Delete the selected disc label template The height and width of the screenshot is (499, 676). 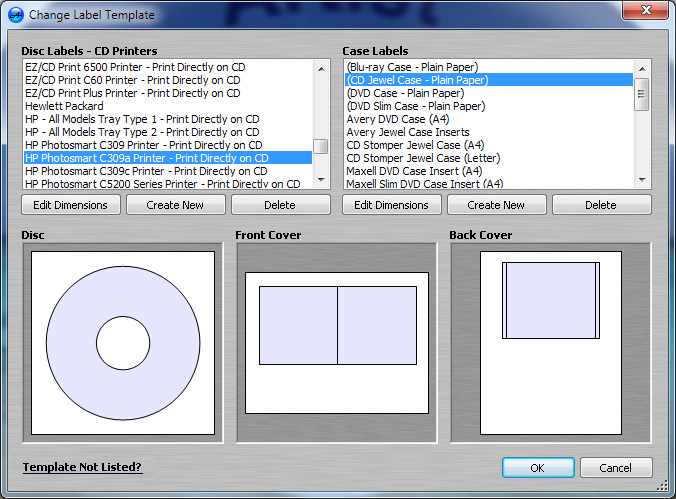pyautogui.click(x=280, y=205)
